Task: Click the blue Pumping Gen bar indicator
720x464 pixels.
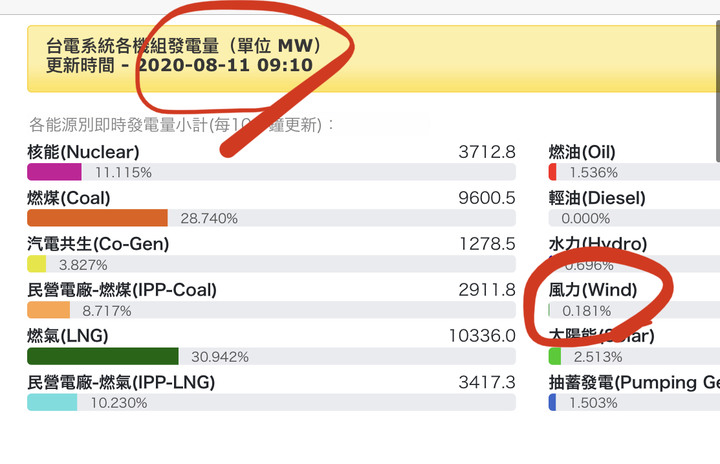Action: pyautogui.click(x=552, y=402)
